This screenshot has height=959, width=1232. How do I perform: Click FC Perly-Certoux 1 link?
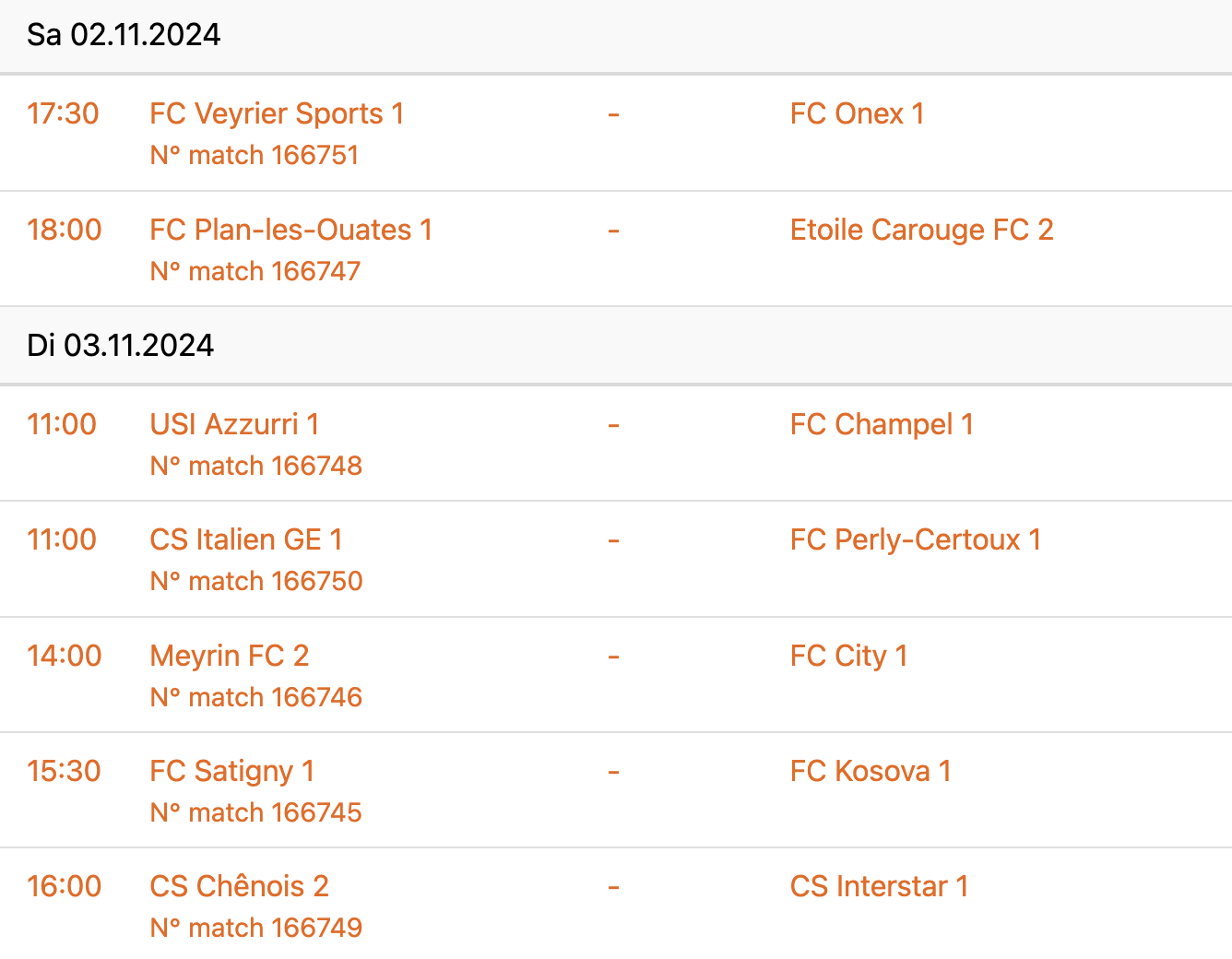point(916,539)
